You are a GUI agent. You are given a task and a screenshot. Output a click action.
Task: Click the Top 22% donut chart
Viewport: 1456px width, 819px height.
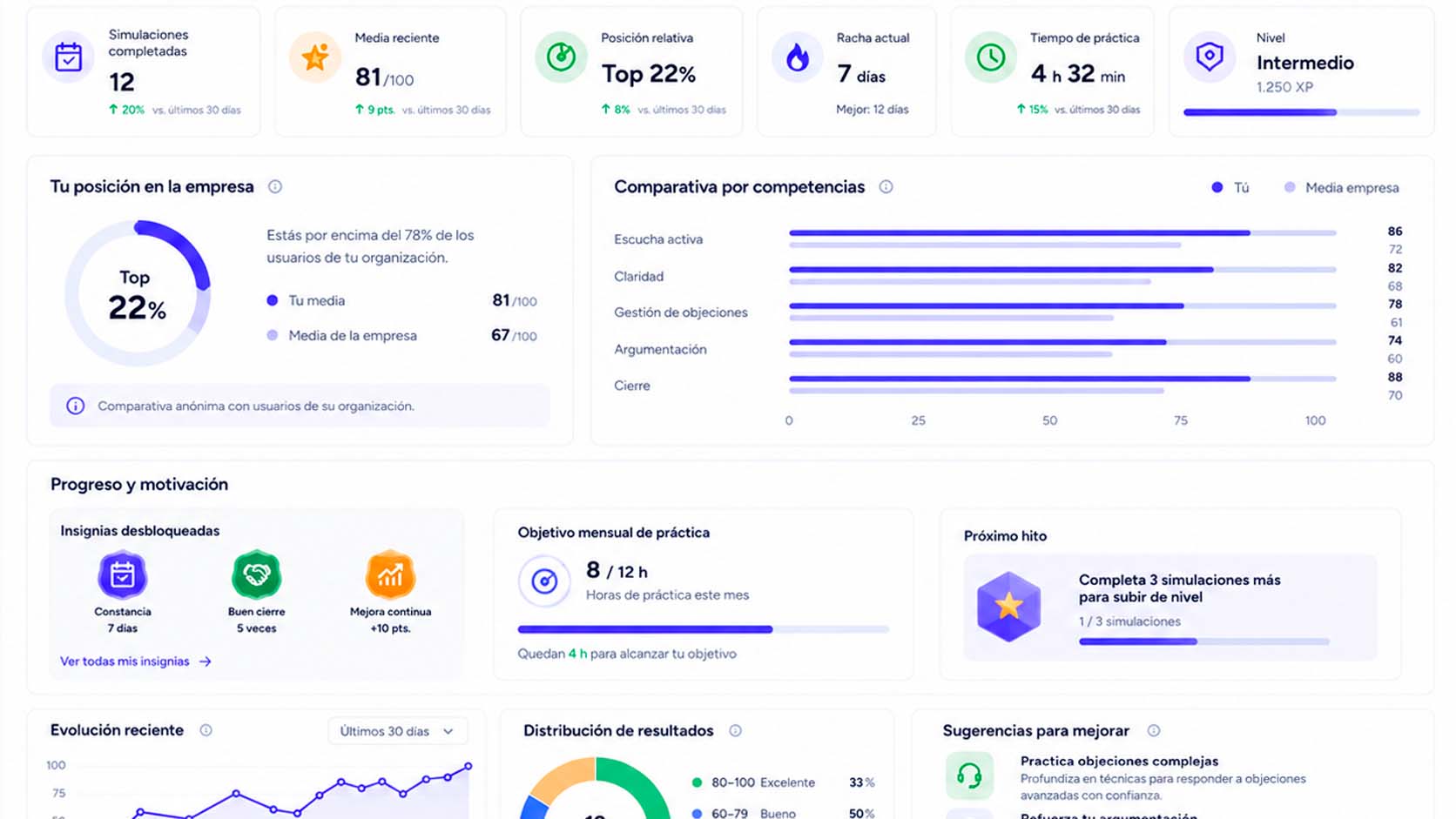click(x=138, y=292)
